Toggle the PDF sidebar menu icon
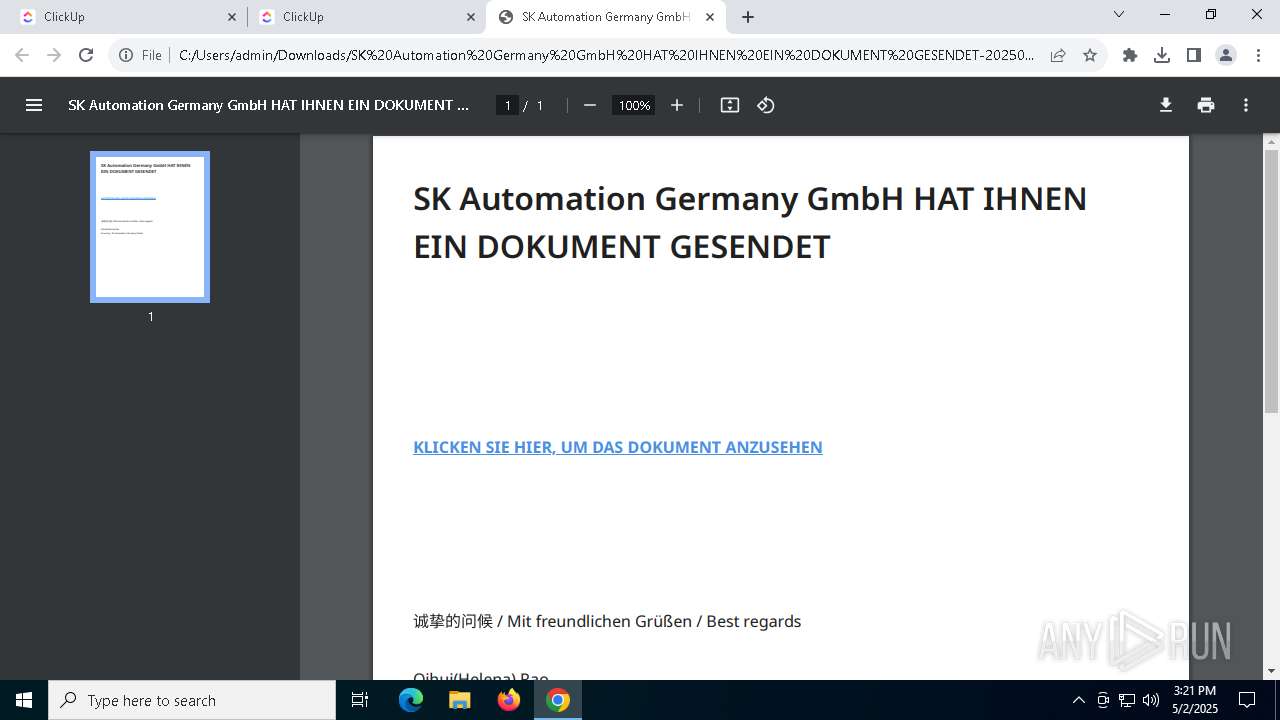The width and height of the screenshot is (1280, 720). click(x=34, y=105)
